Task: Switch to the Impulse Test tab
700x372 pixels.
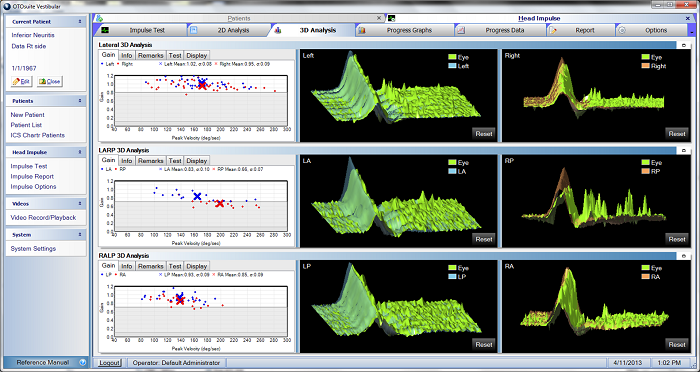Action: [142, 30]
